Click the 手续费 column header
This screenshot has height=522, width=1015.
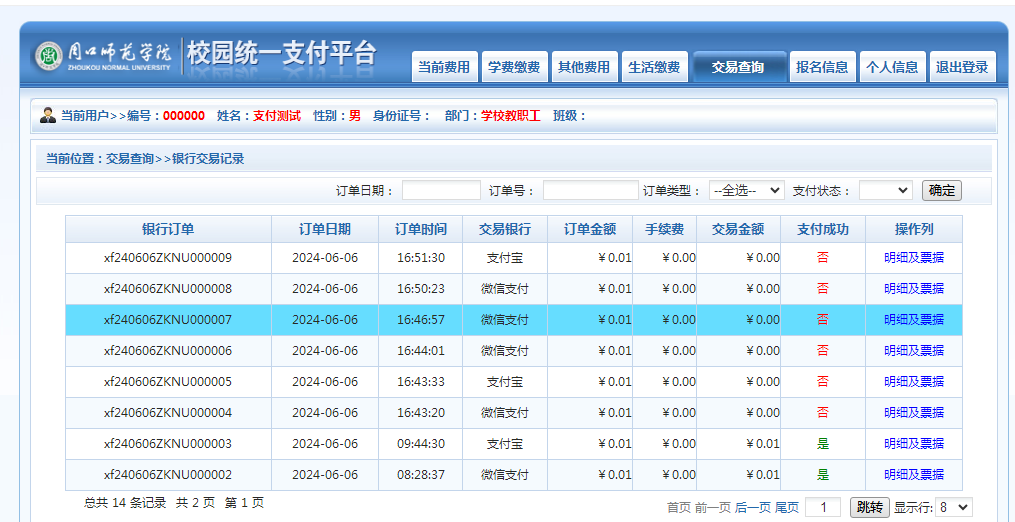[665, 229]
